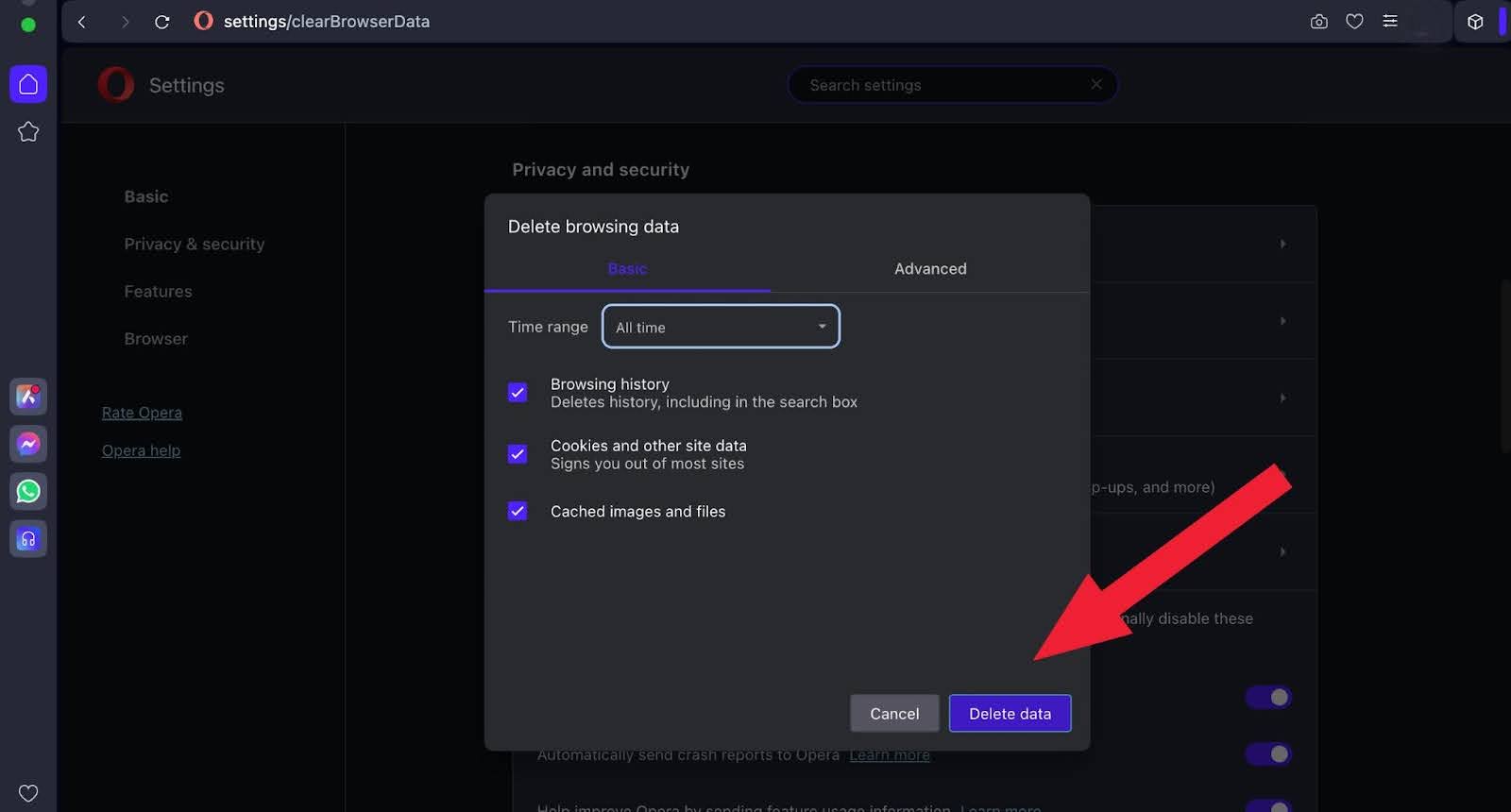Click the forward navigation arrow
The image size is (1511, 812).
124,22
